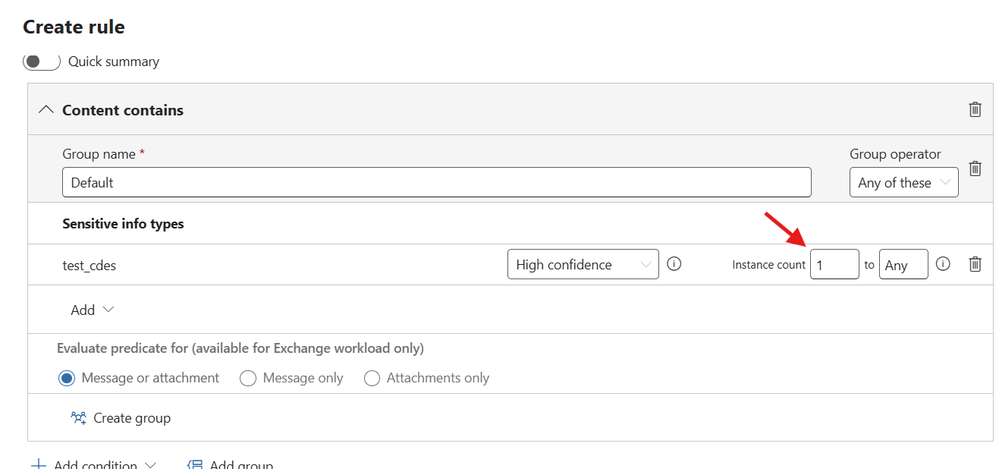This screenshot has width=999, height=469.
Task: Click the instance count minimum field
Action: click(x=835, y=264)
